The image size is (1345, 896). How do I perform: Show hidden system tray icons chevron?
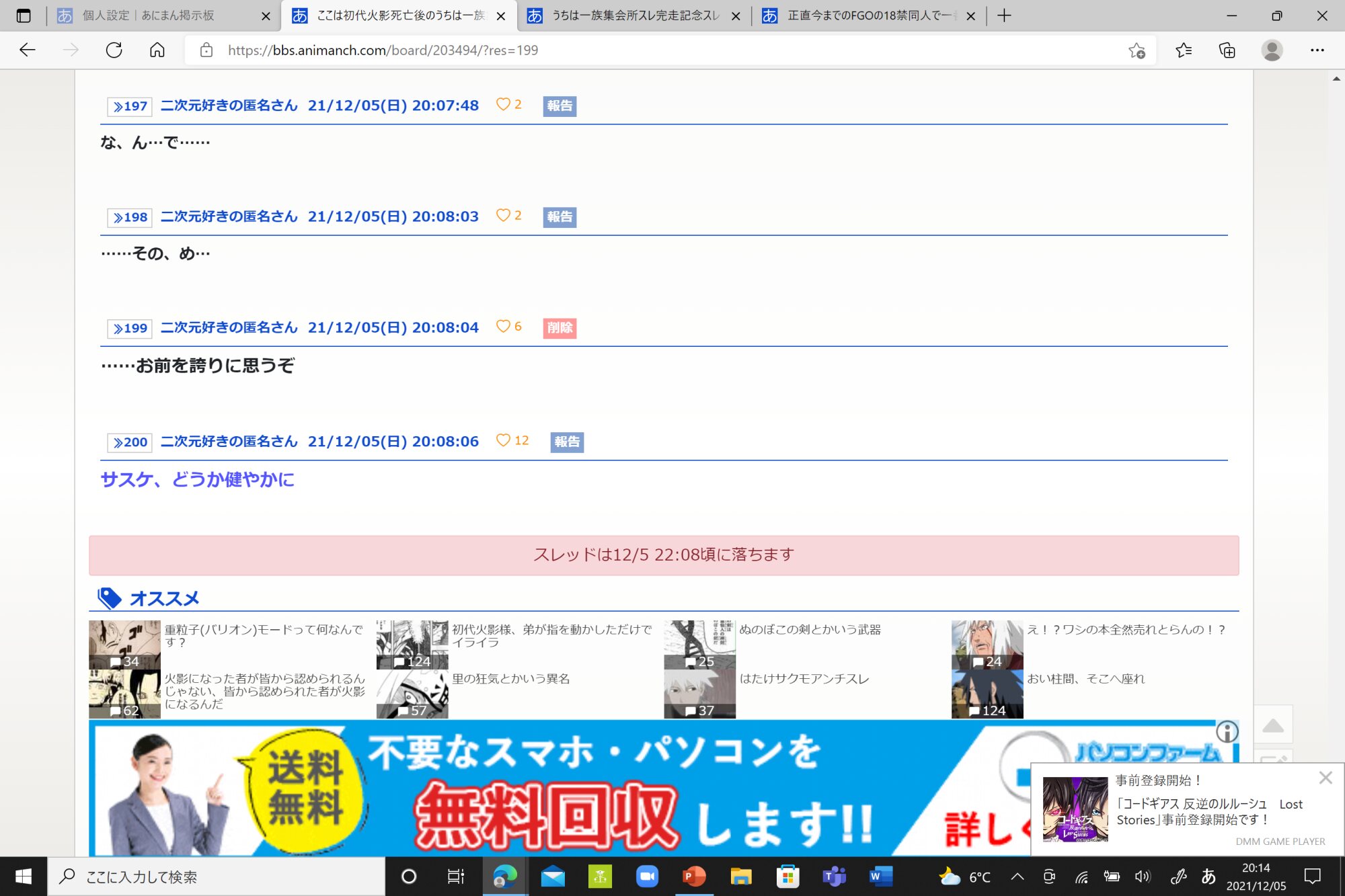click(x=1017, y=877)
